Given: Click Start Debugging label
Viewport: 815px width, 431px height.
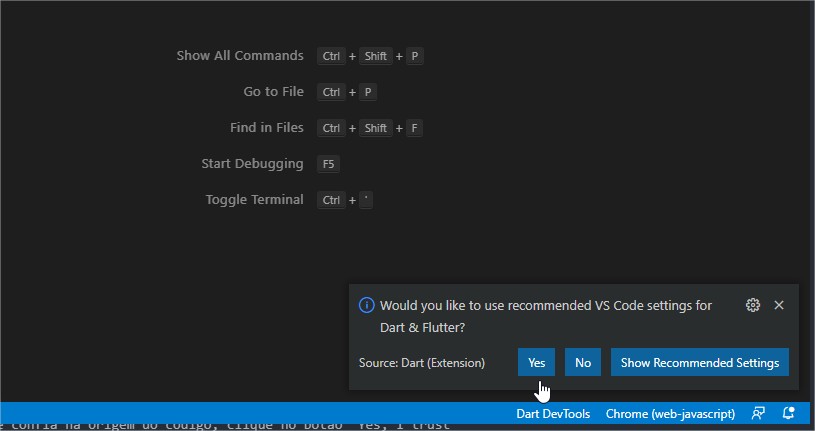Looking at the screenshot, I should pyautogui.click(x=252, y=164).
